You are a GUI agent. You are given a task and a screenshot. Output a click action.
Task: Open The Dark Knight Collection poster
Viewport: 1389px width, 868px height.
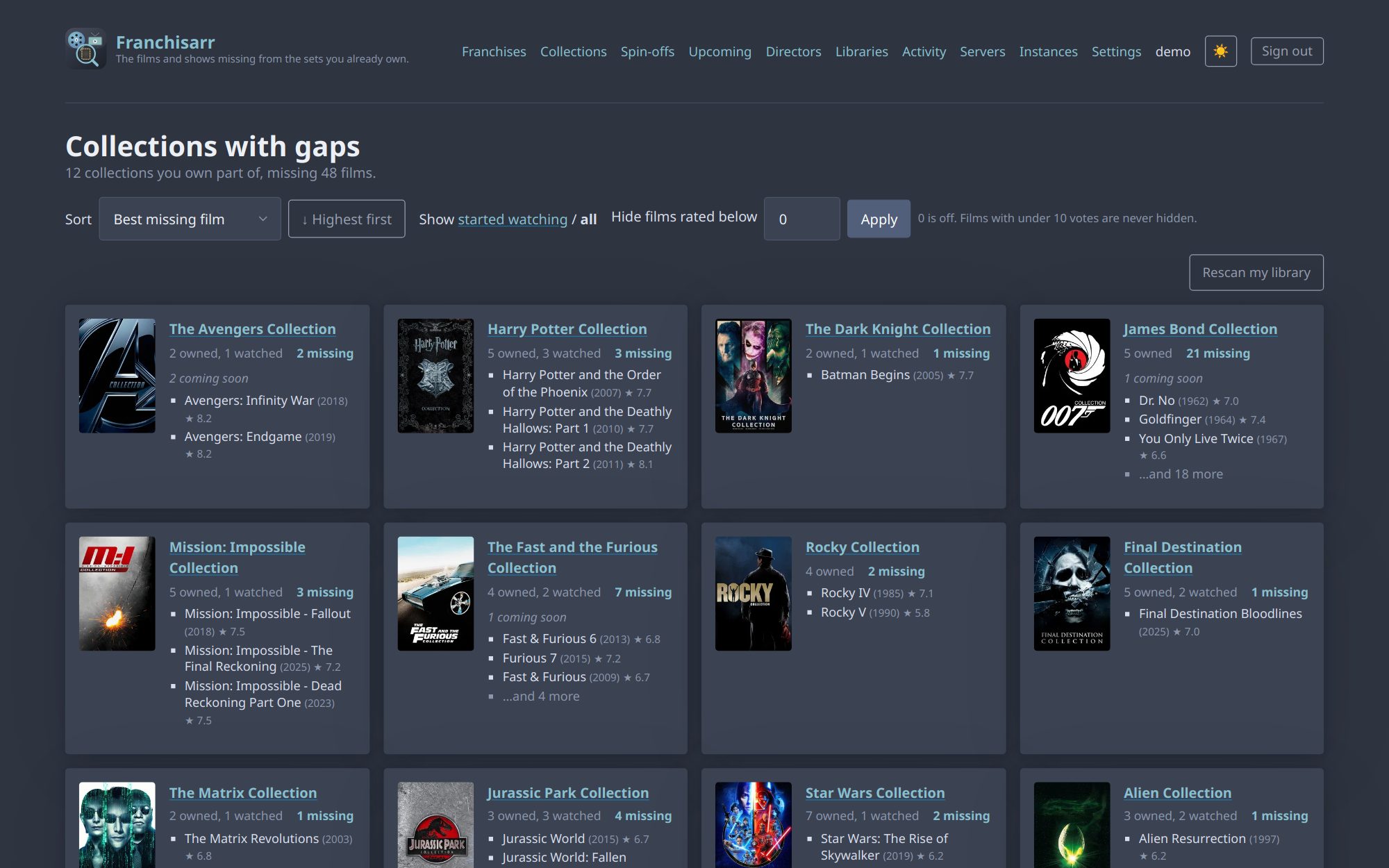(754, 376)
